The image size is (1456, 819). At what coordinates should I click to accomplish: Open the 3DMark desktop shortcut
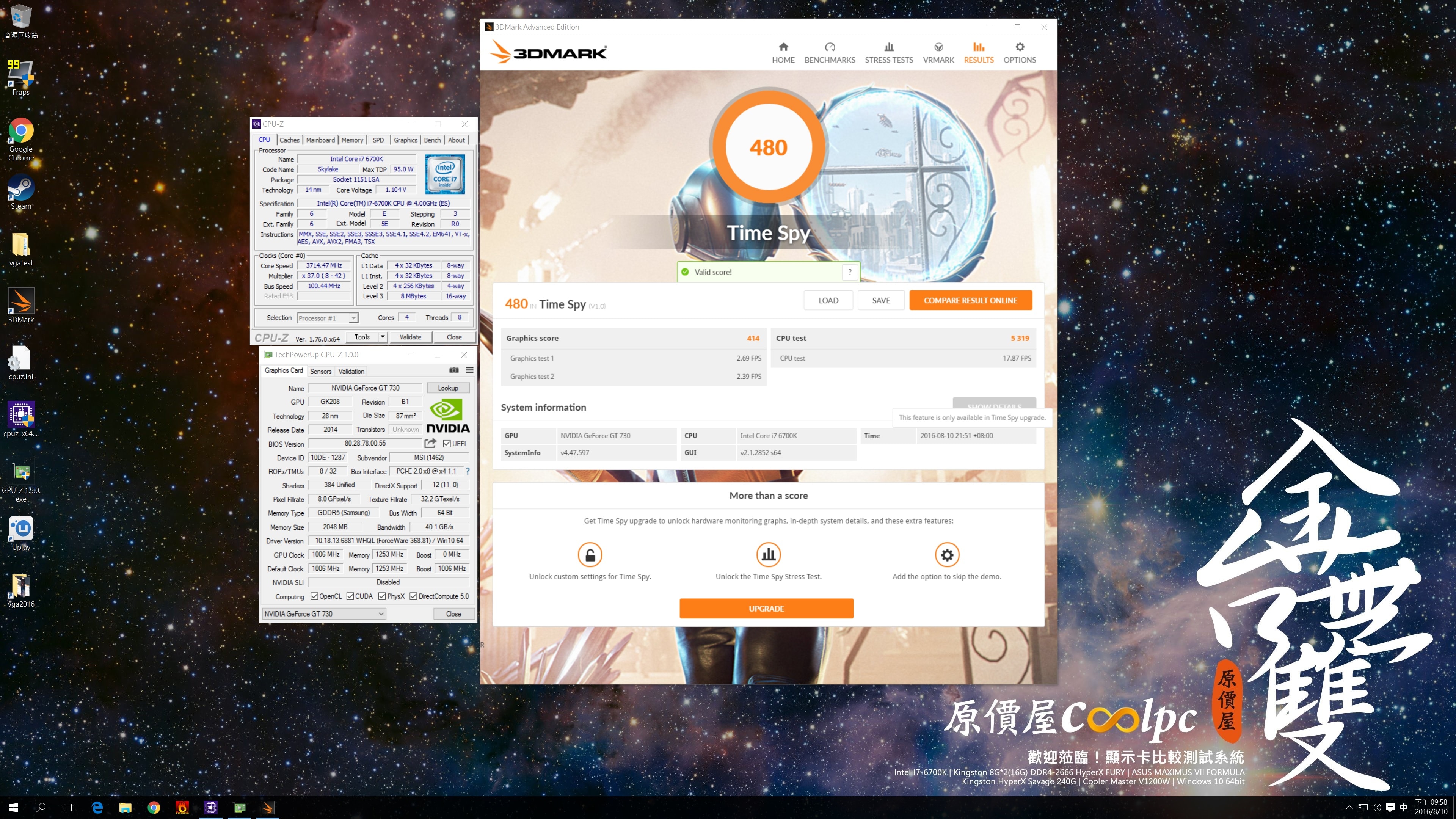click(x=21, y=305)
